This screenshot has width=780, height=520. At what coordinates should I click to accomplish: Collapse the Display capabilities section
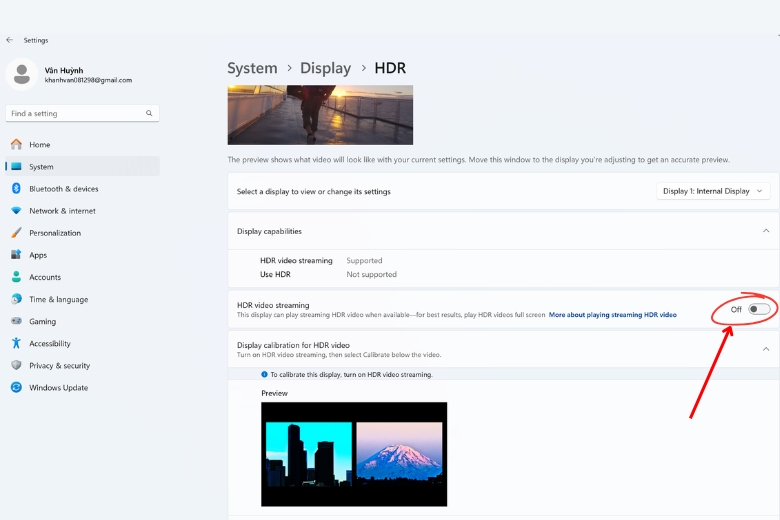click(766, 231)
